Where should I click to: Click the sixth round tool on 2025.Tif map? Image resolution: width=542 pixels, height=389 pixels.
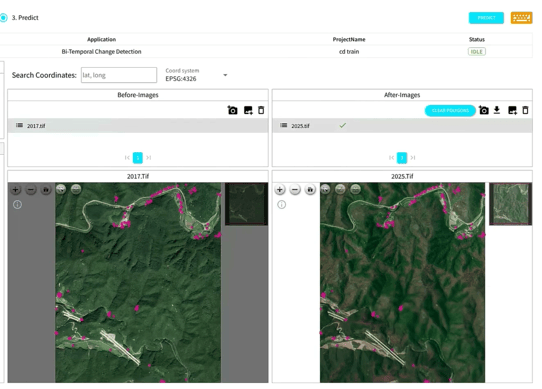coord(356,189)
